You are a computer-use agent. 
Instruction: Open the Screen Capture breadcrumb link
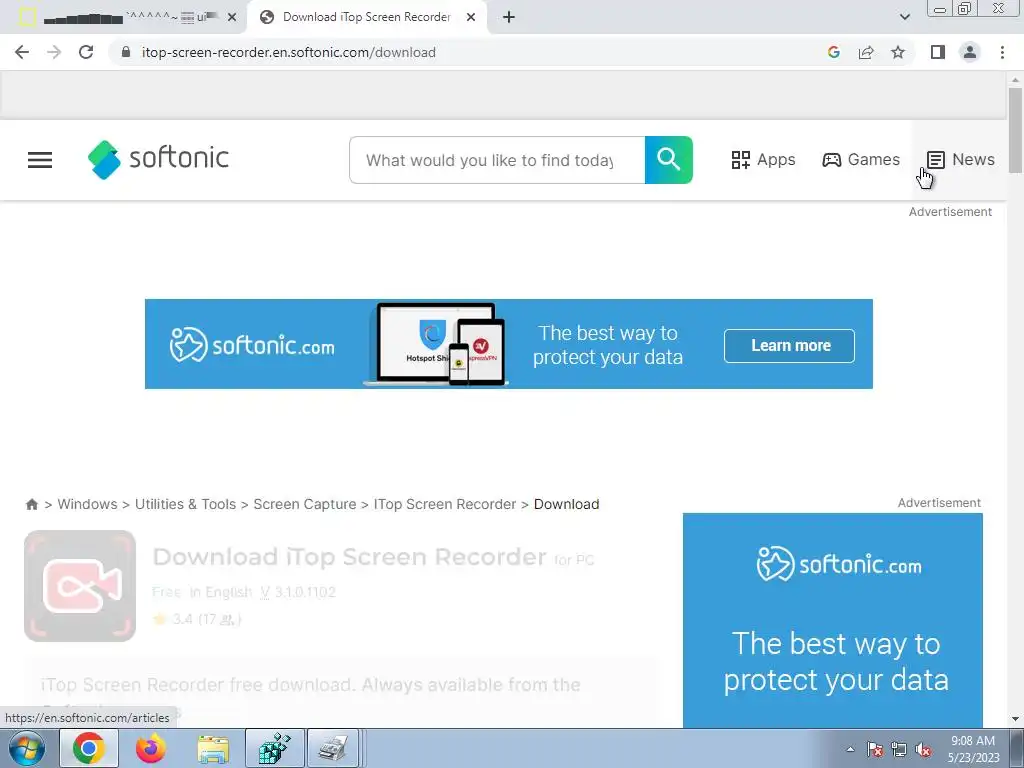[305, 504]
